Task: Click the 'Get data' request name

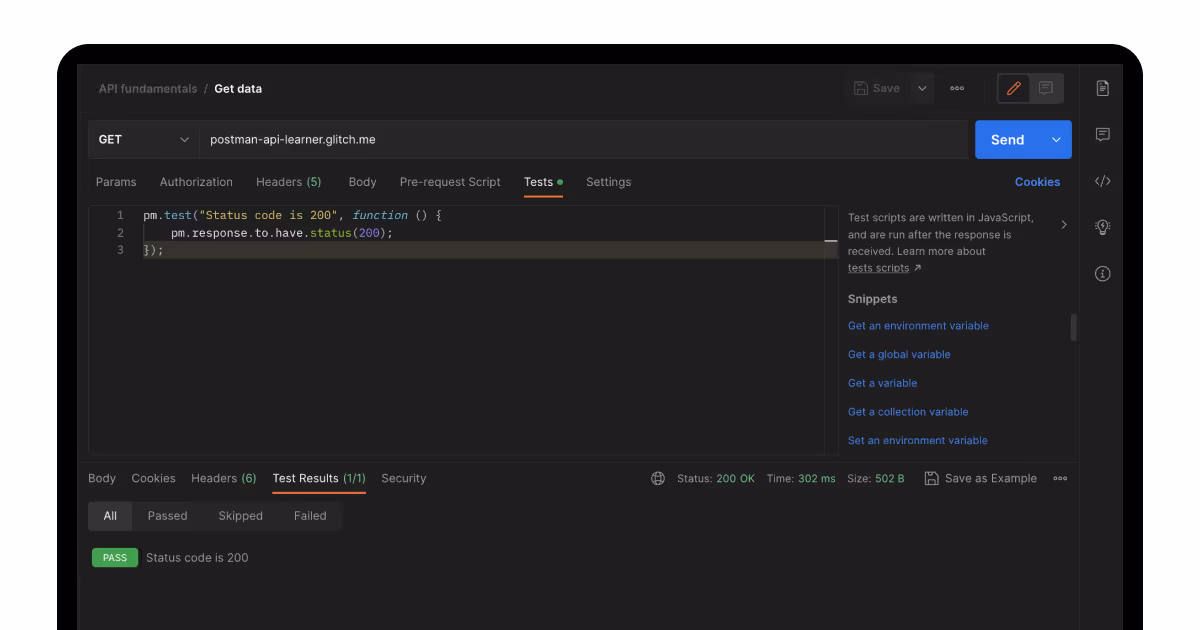Action: click(x=238, y=89)
